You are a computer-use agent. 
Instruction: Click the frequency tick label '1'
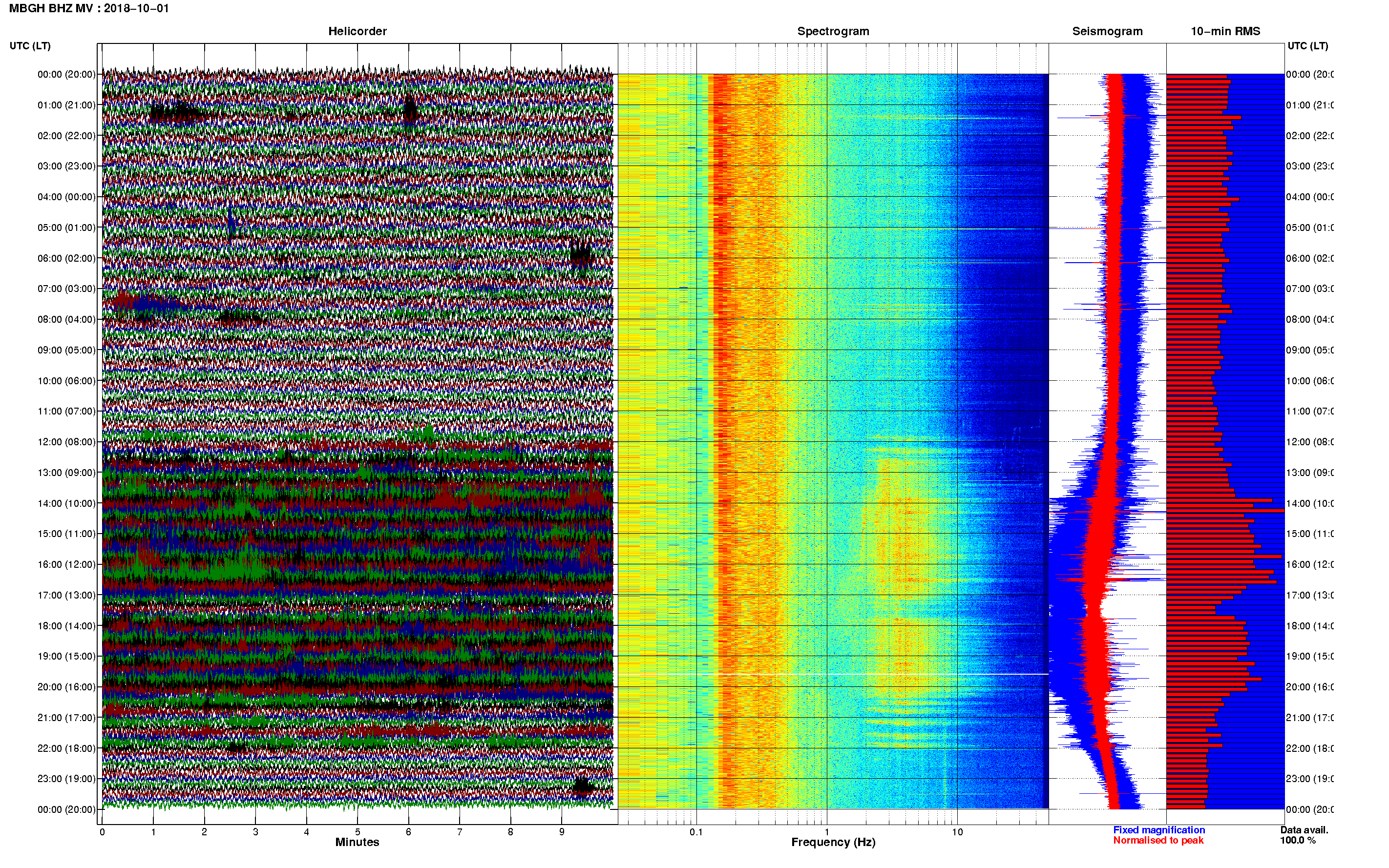827,832
